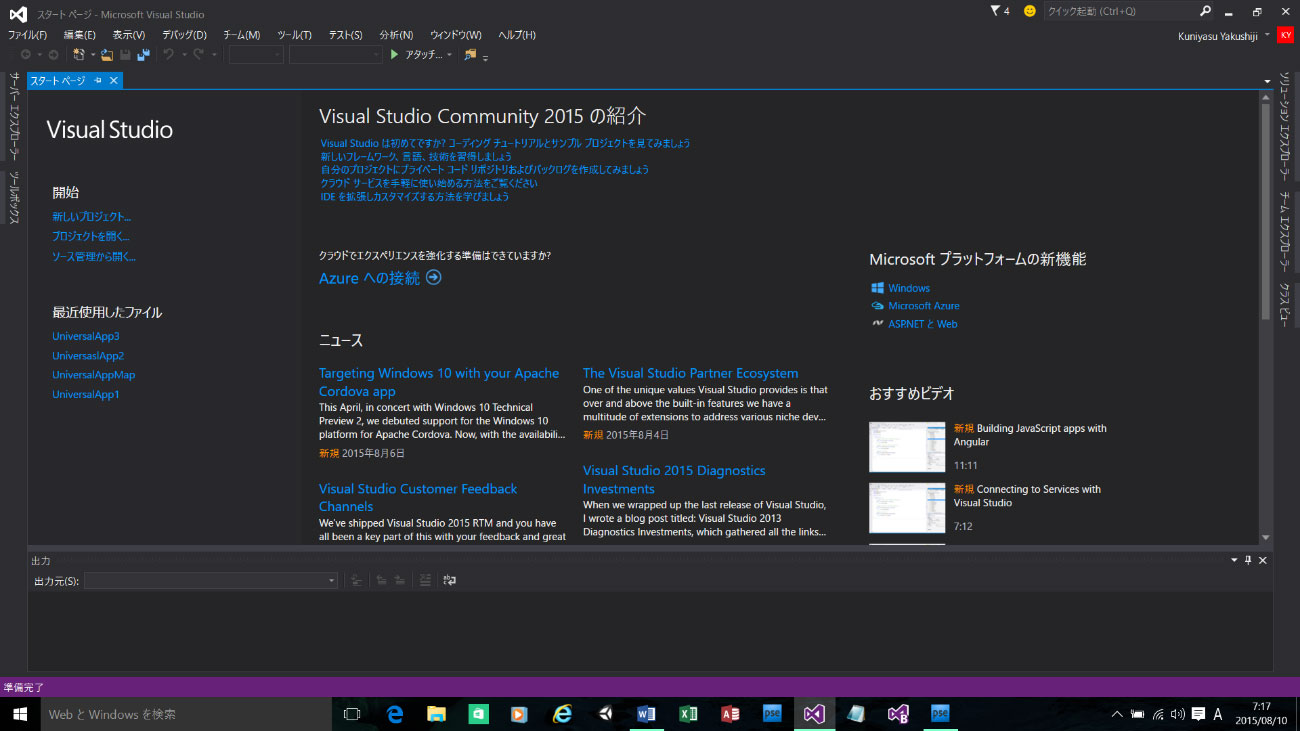Pin the Start Page tab

pyautogui.click(x=98, y=80)
